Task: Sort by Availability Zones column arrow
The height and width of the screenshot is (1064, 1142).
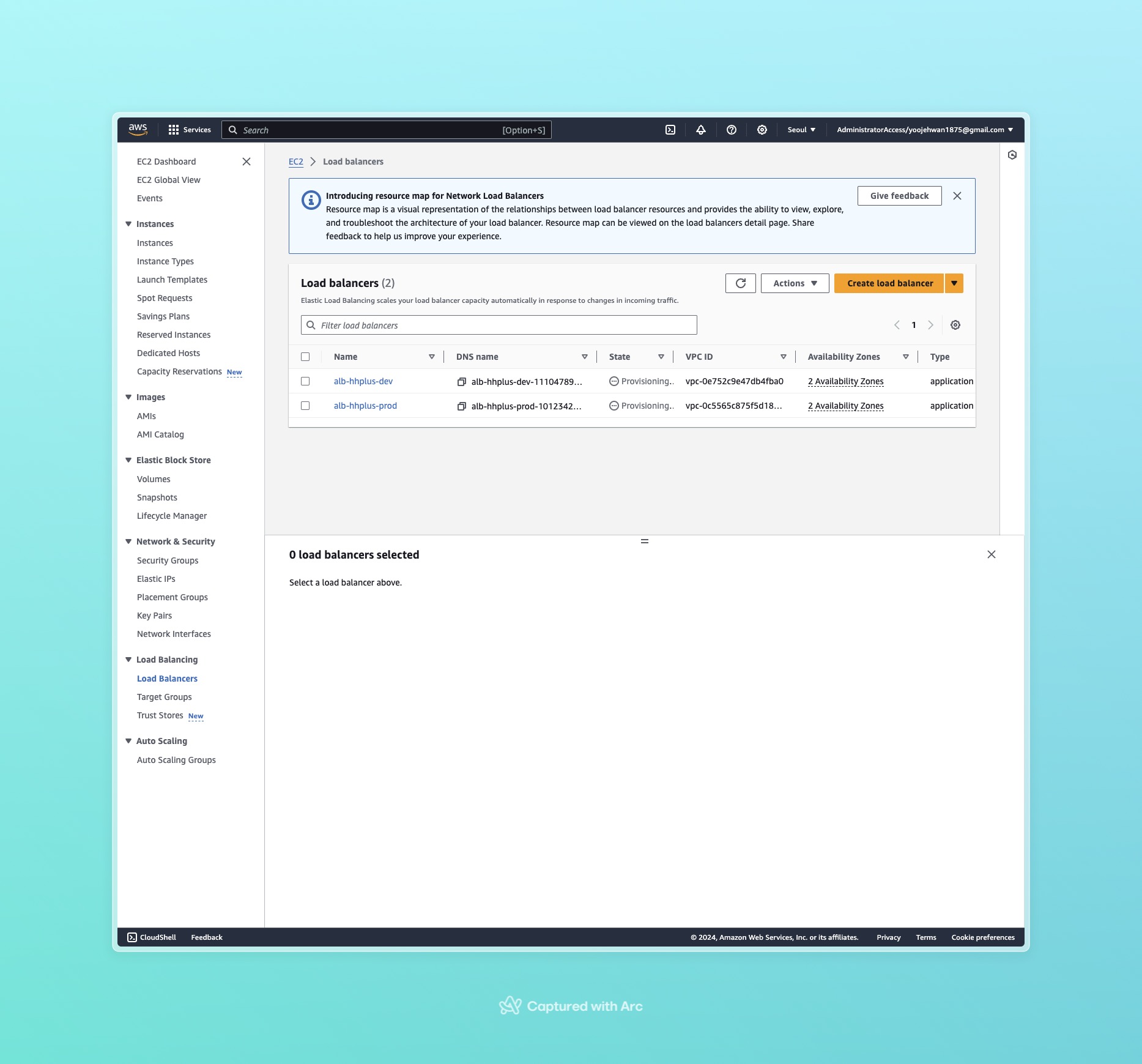Action: click(906, 357)
